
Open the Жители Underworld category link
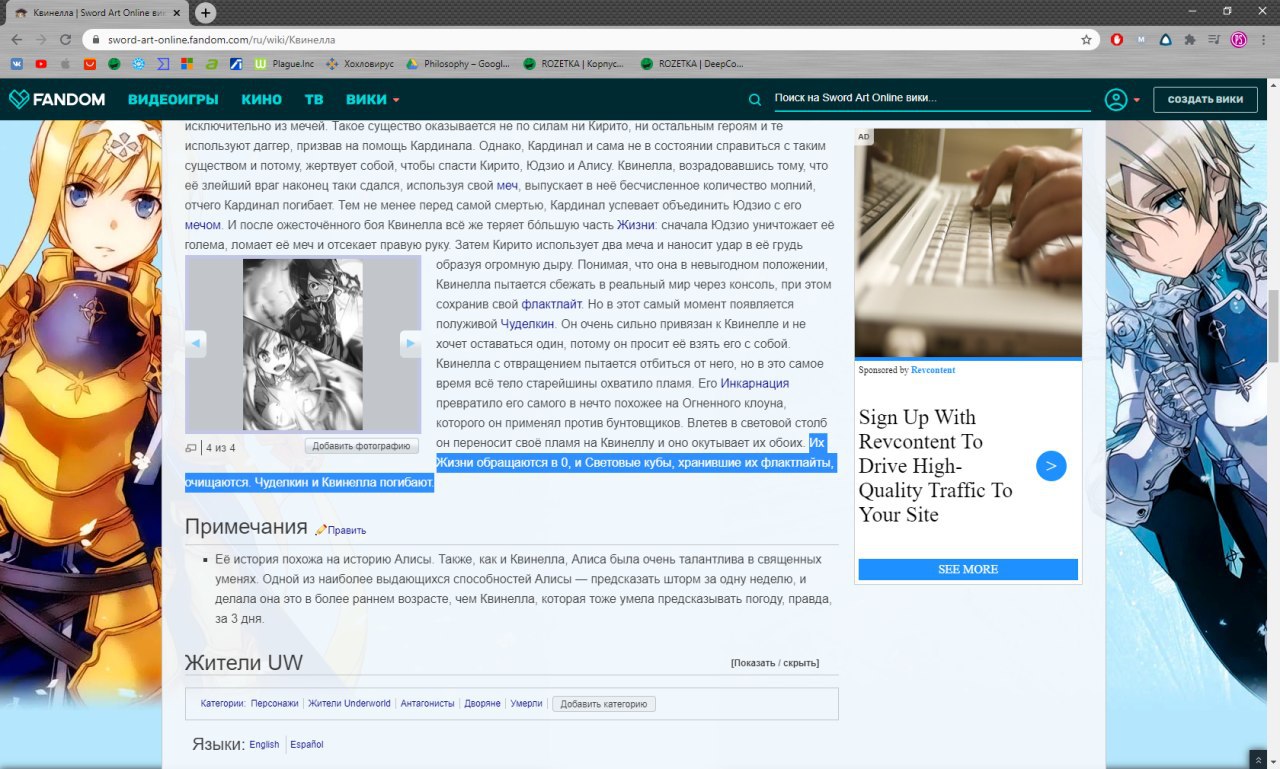tap(349, 704)
